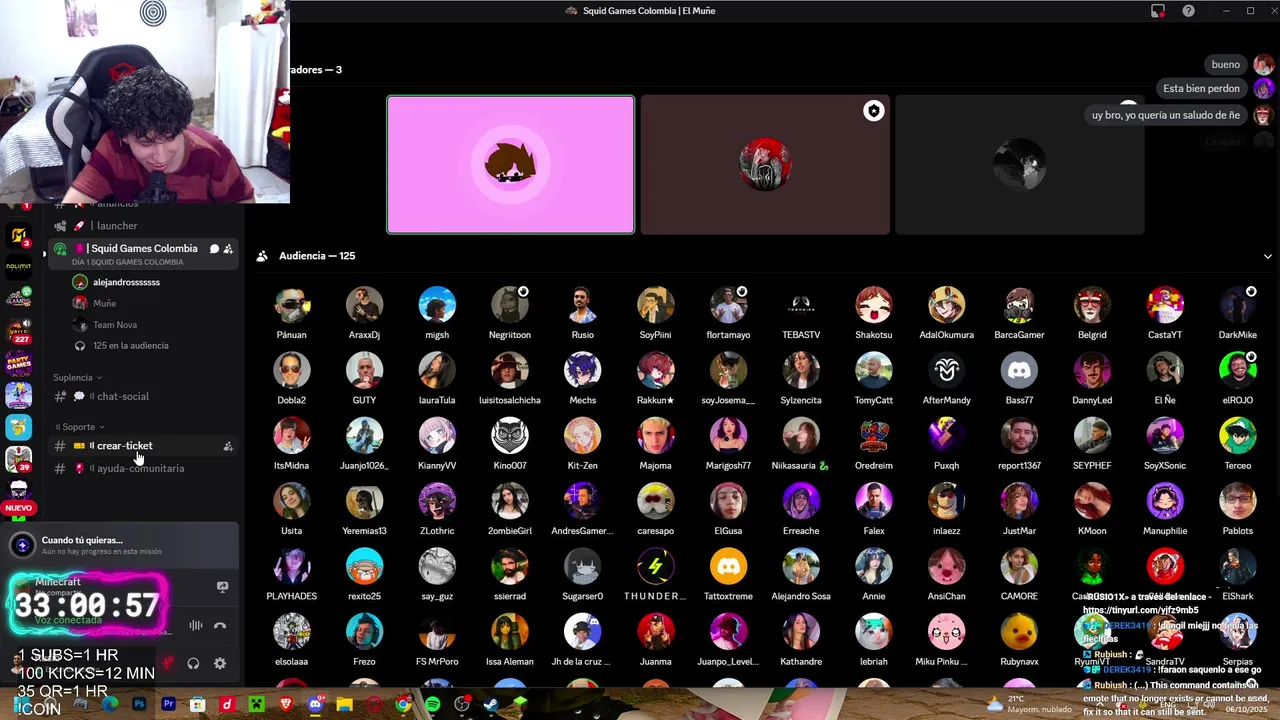Disconnect from voice with the hang-up icon

(x=220, y=626)
